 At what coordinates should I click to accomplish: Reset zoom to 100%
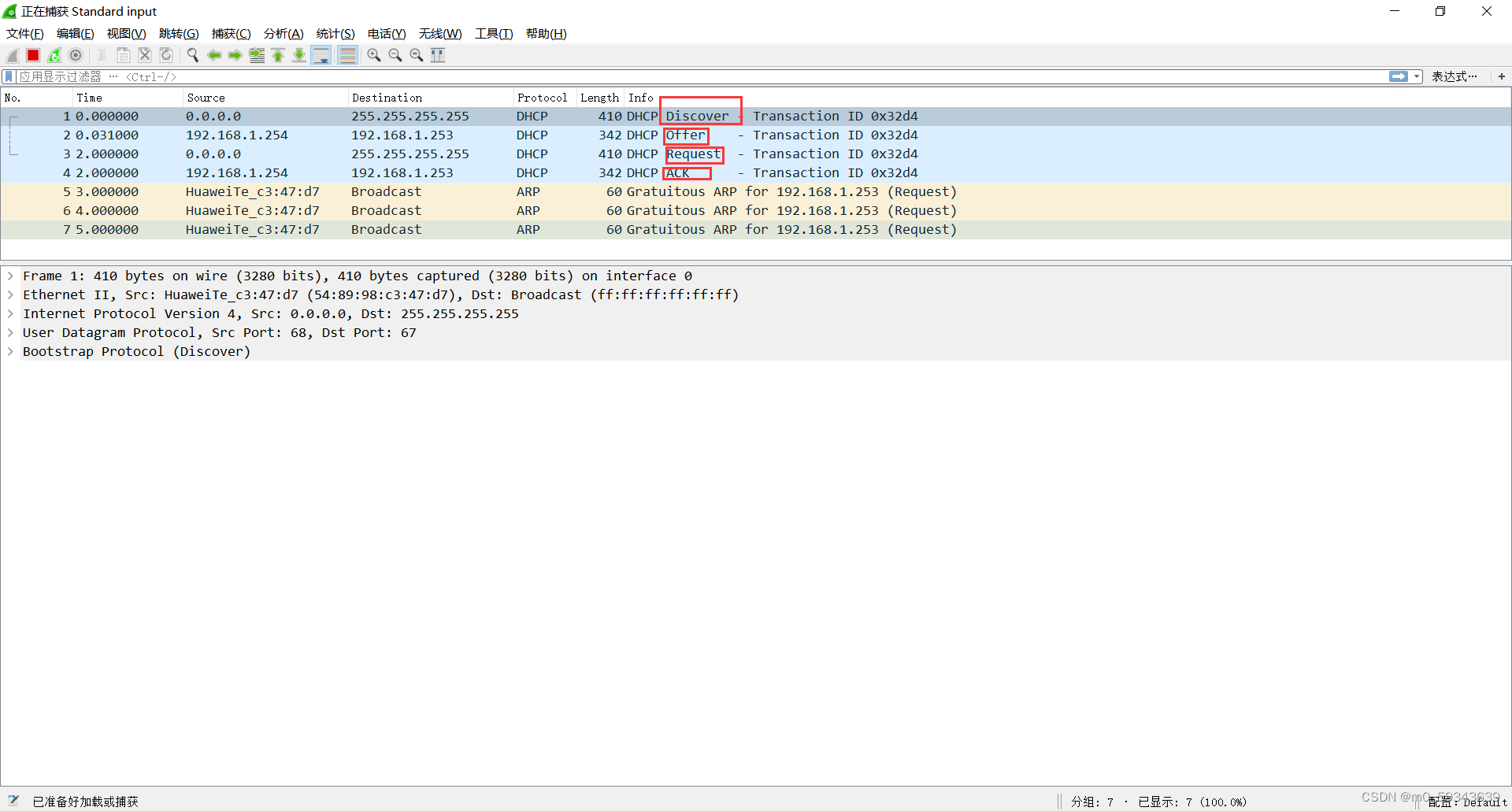tap(417, 55)
